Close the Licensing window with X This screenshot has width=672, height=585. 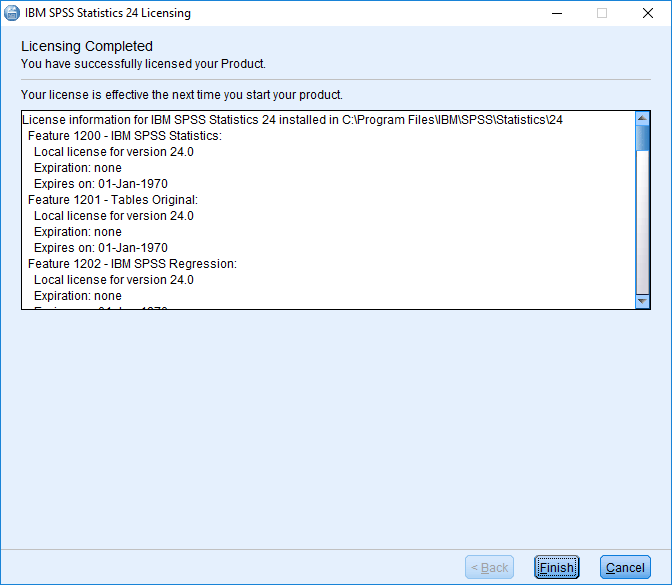648,13
